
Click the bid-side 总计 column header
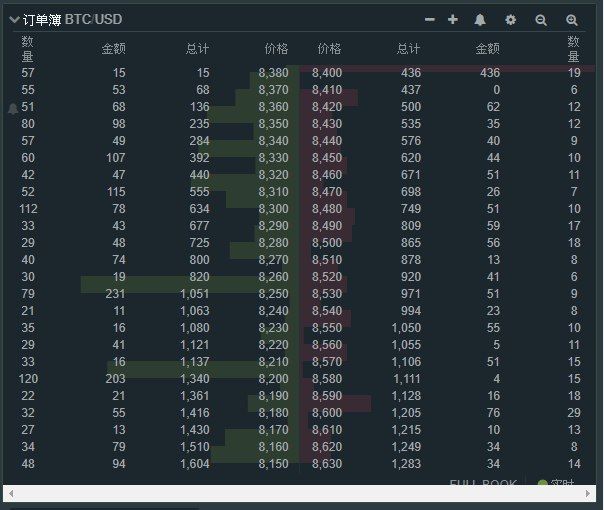(x=197, y=48)
